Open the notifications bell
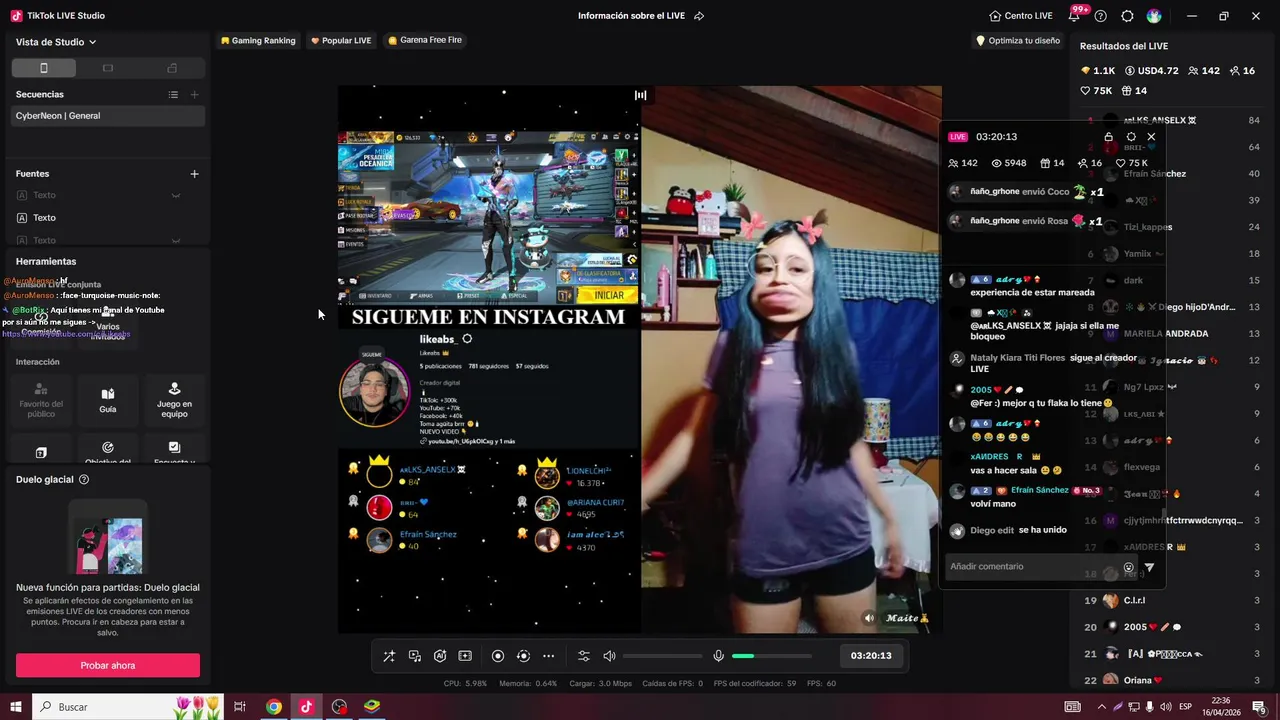 click(x=1075, y=16)
